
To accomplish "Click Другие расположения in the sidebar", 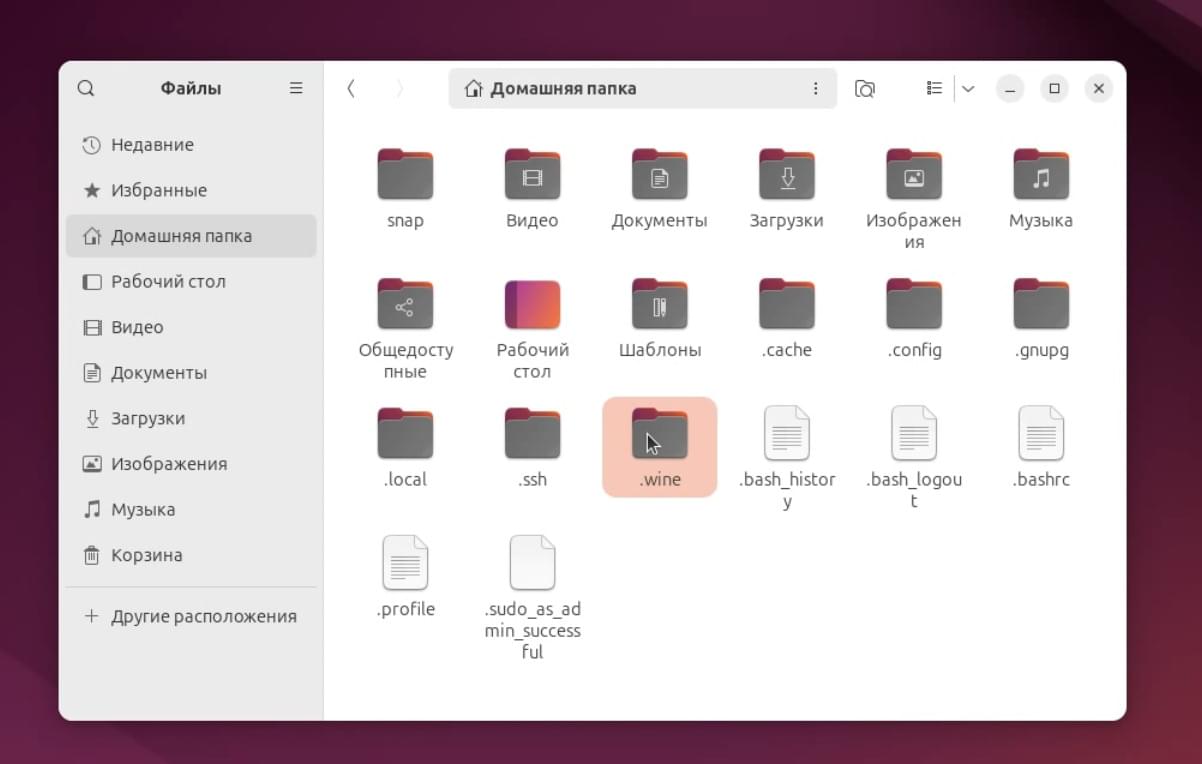I will tap(191, 616).
